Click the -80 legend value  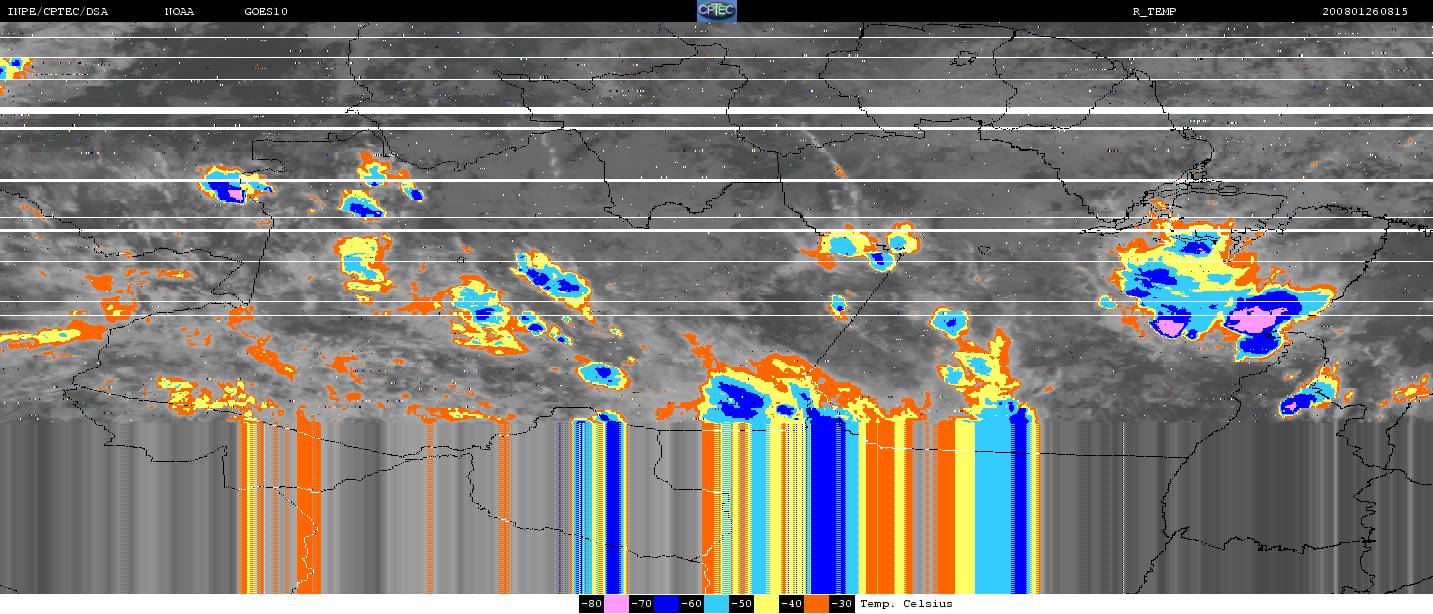pyautogui.click(x=591, y=604)
